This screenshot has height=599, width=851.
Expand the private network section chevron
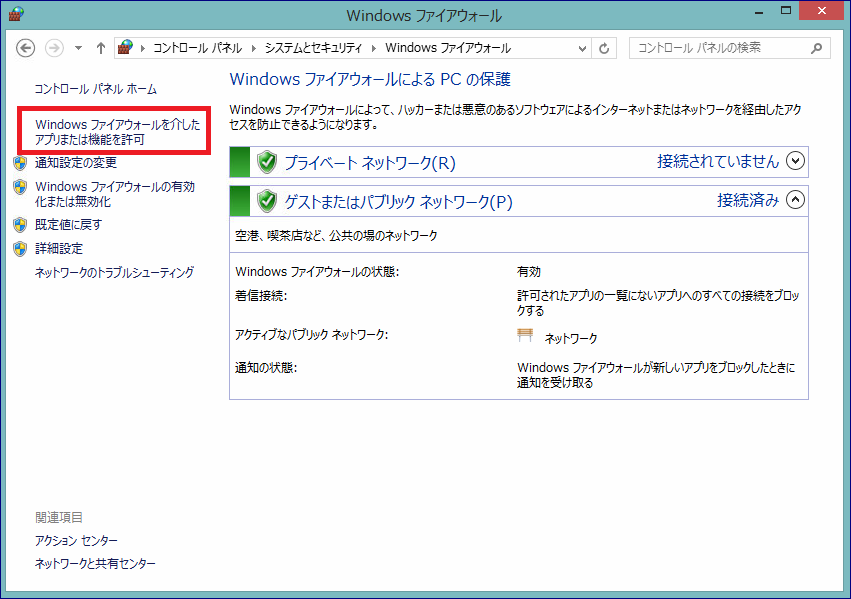tap(795, 161)
